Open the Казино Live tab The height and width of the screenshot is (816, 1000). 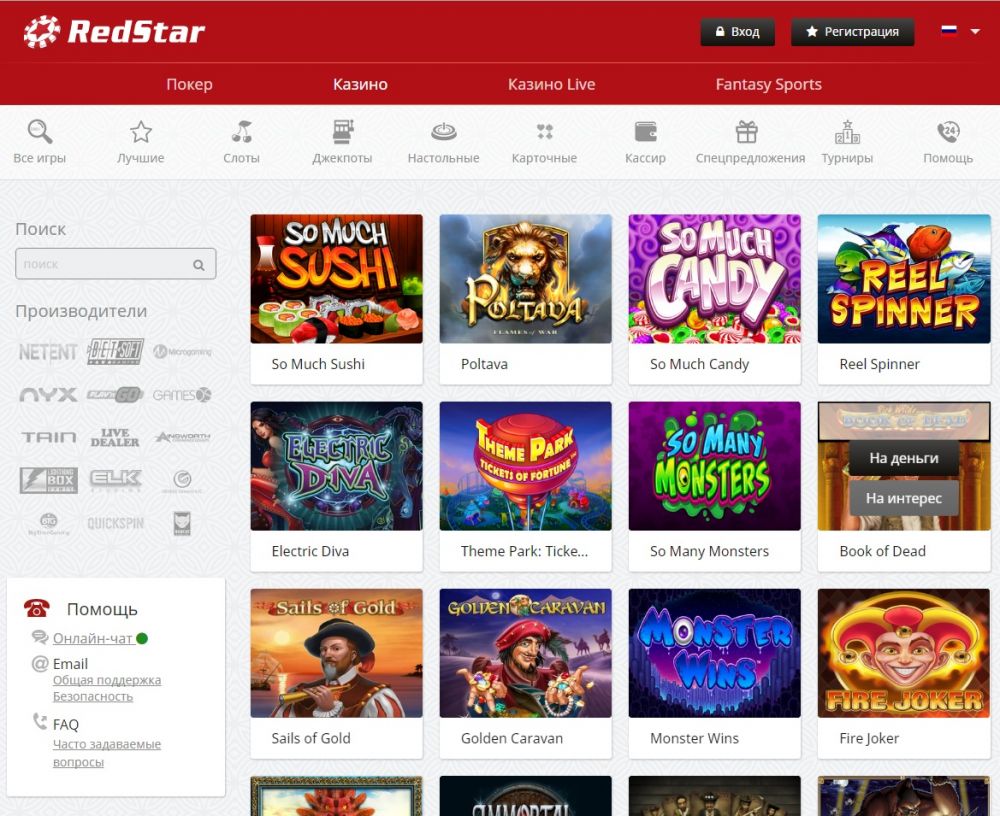click(x=552, y=84)
